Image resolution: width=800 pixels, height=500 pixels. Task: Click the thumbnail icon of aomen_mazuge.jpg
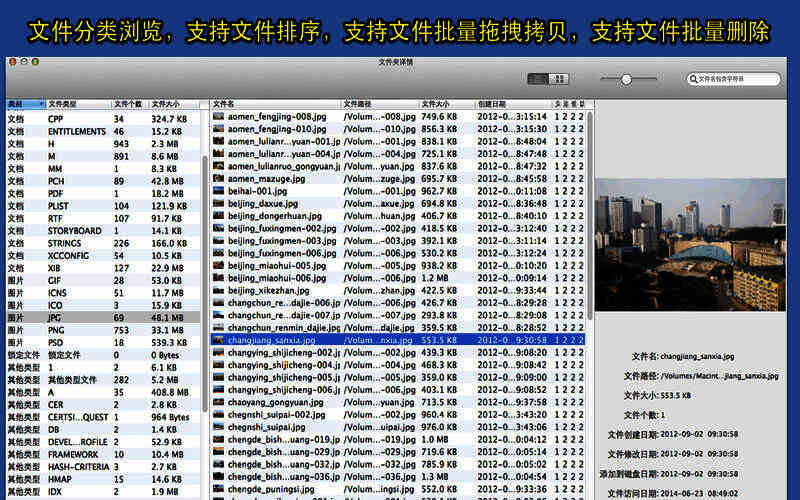point(219,178)
